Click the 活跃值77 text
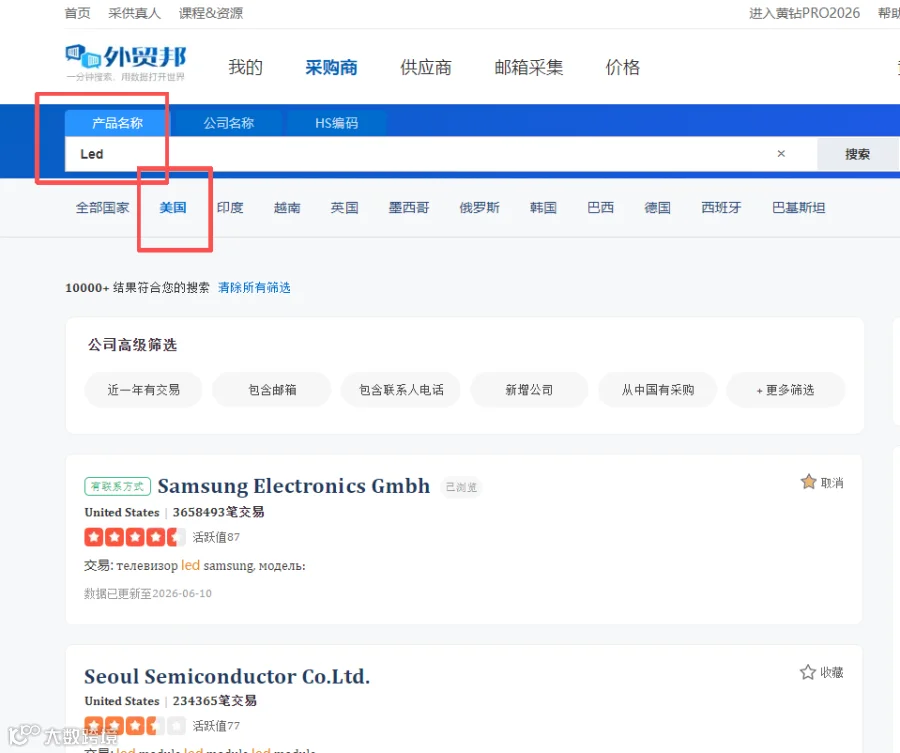 tap(216, 726)
